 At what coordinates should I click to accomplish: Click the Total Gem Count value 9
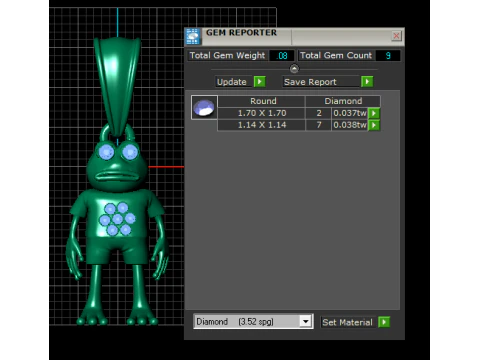tap(388, 56)
